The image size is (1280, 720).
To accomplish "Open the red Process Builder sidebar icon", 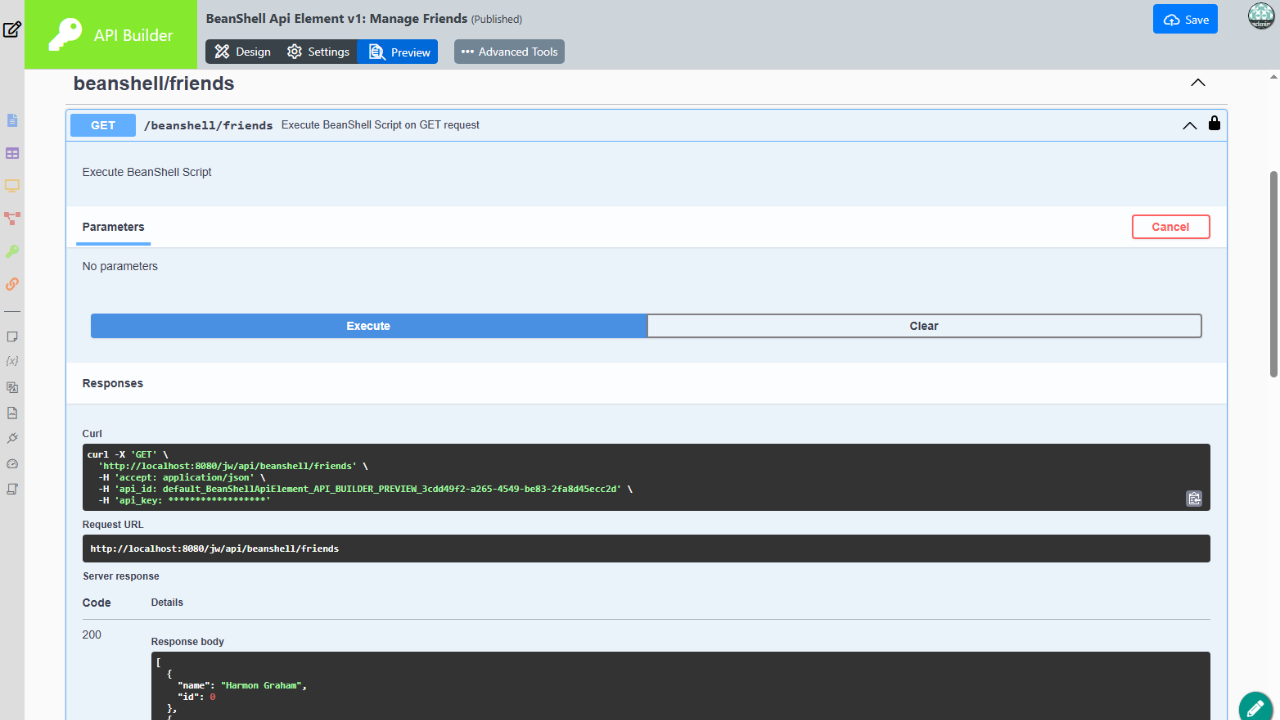I will pos(12,218).
